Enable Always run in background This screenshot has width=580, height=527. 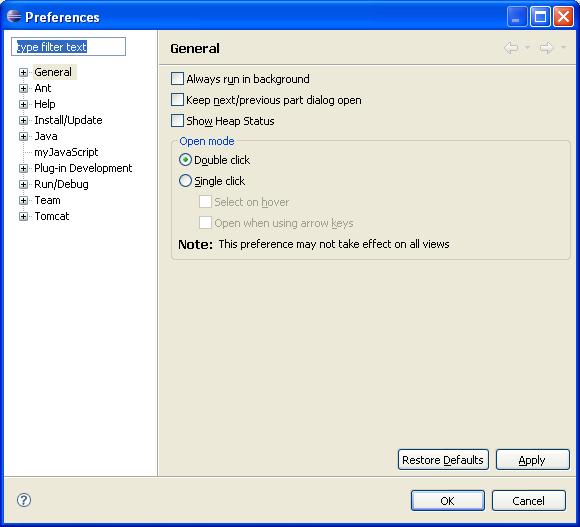[178, 79]
